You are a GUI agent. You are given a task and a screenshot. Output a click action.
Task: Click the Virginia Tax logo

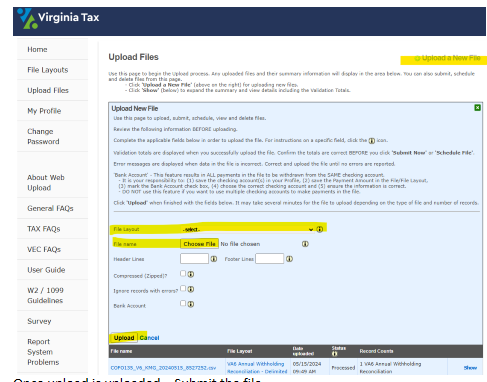click(59, 18)
